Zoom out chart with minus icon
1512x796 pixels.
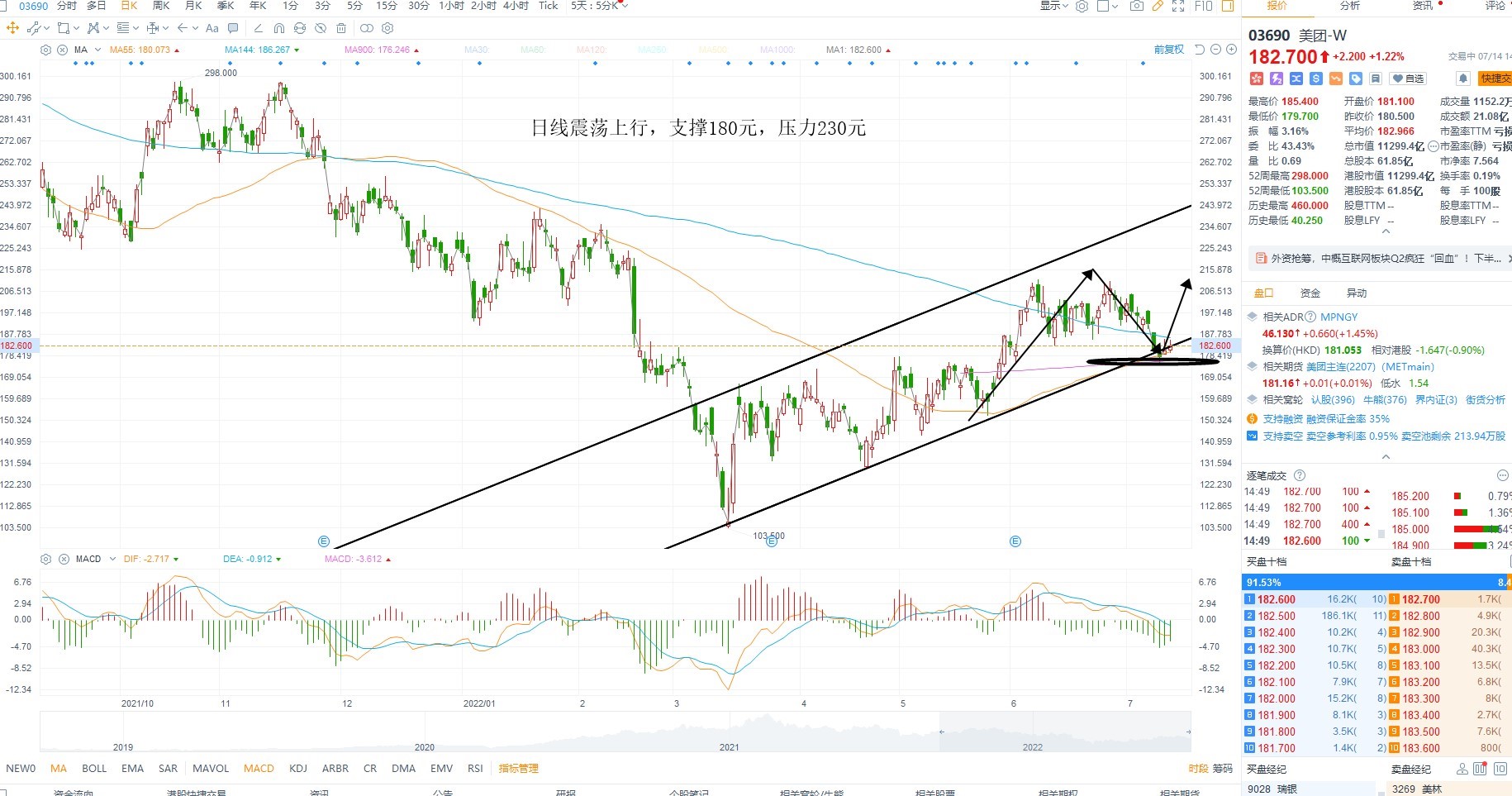(x=1215, y=50)
